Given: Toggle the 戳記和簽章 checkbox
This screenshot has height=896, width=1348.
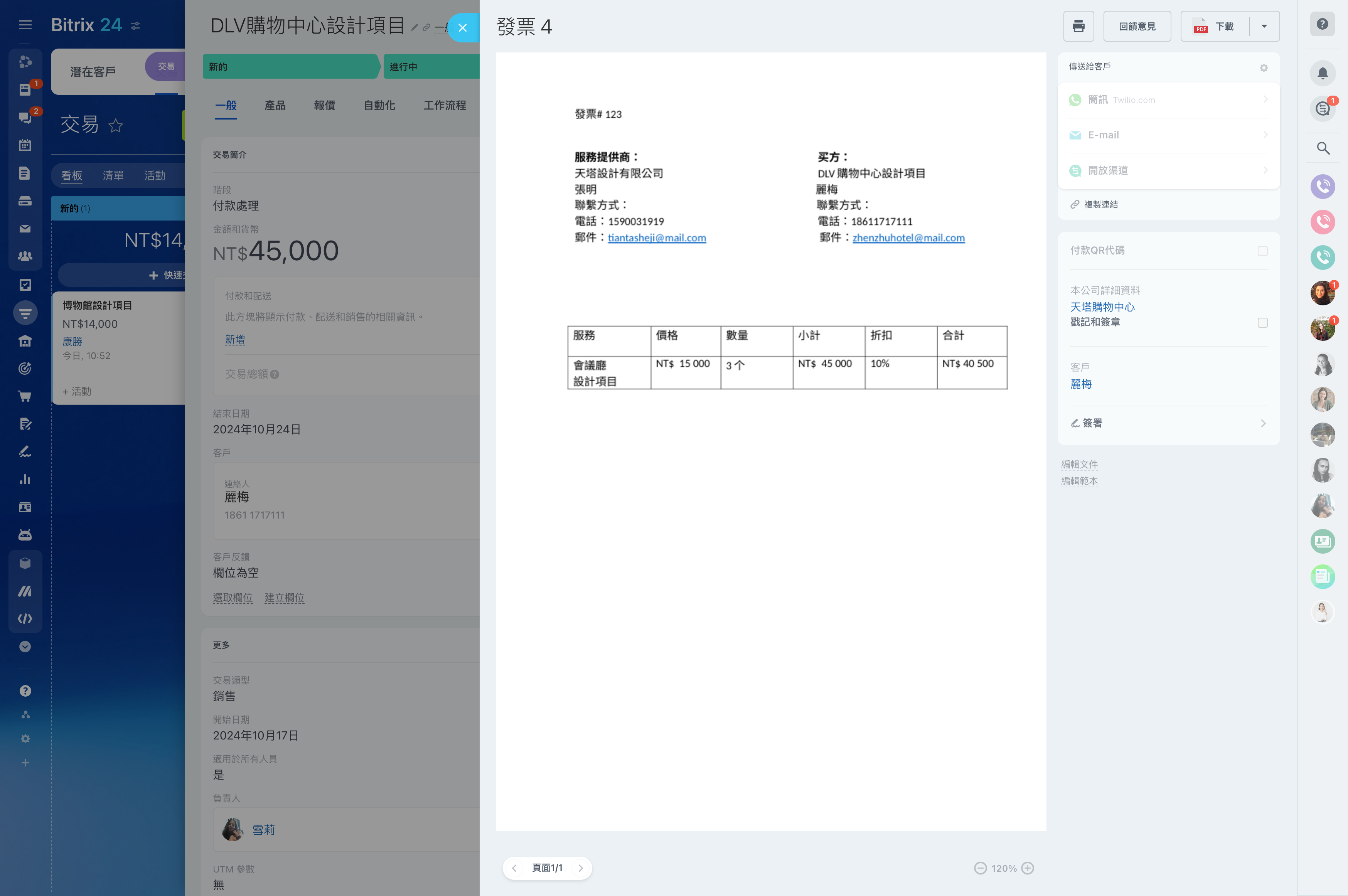Looking at the screenshot, I should [x=1262, y=323].
